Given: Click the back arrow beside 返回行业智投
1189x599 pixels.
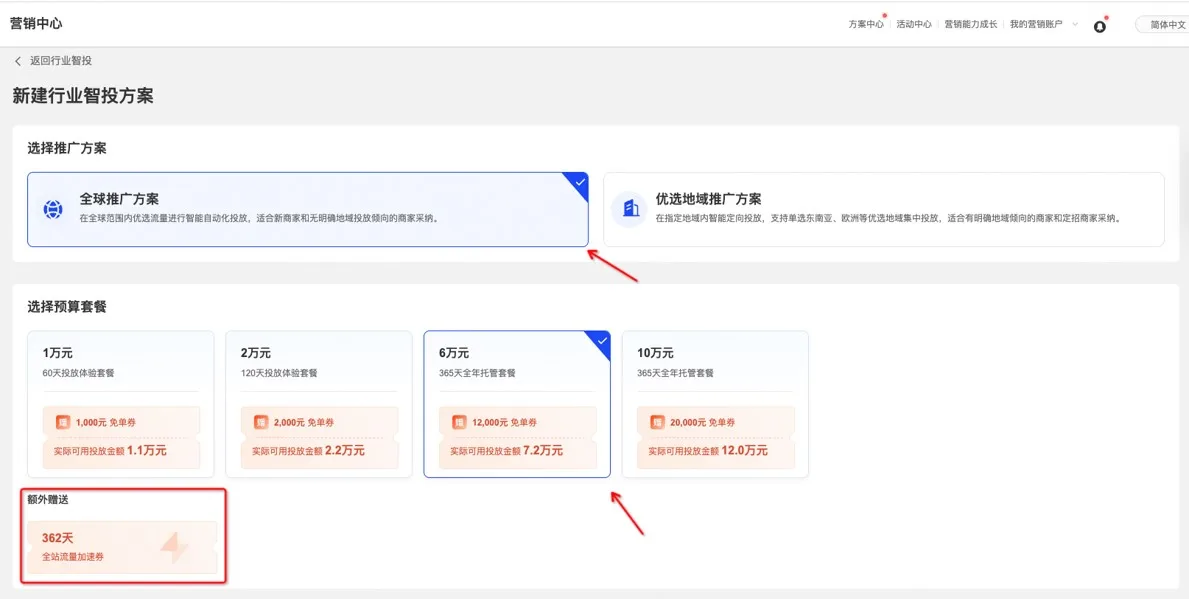Looking at the screenshot, I should pos(18,61).
